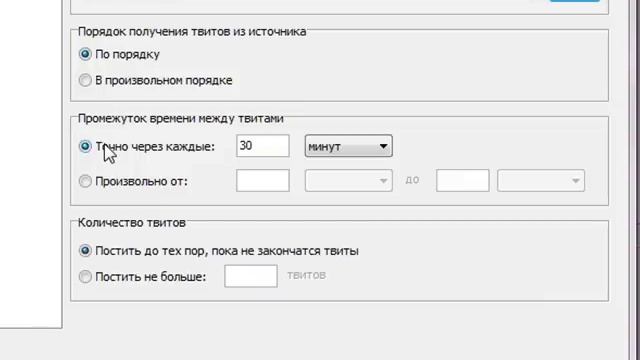This screenshot has width=640, height=360.
Task: Click 'Порядок получения твитов из источника' heading
Action: 192,31
